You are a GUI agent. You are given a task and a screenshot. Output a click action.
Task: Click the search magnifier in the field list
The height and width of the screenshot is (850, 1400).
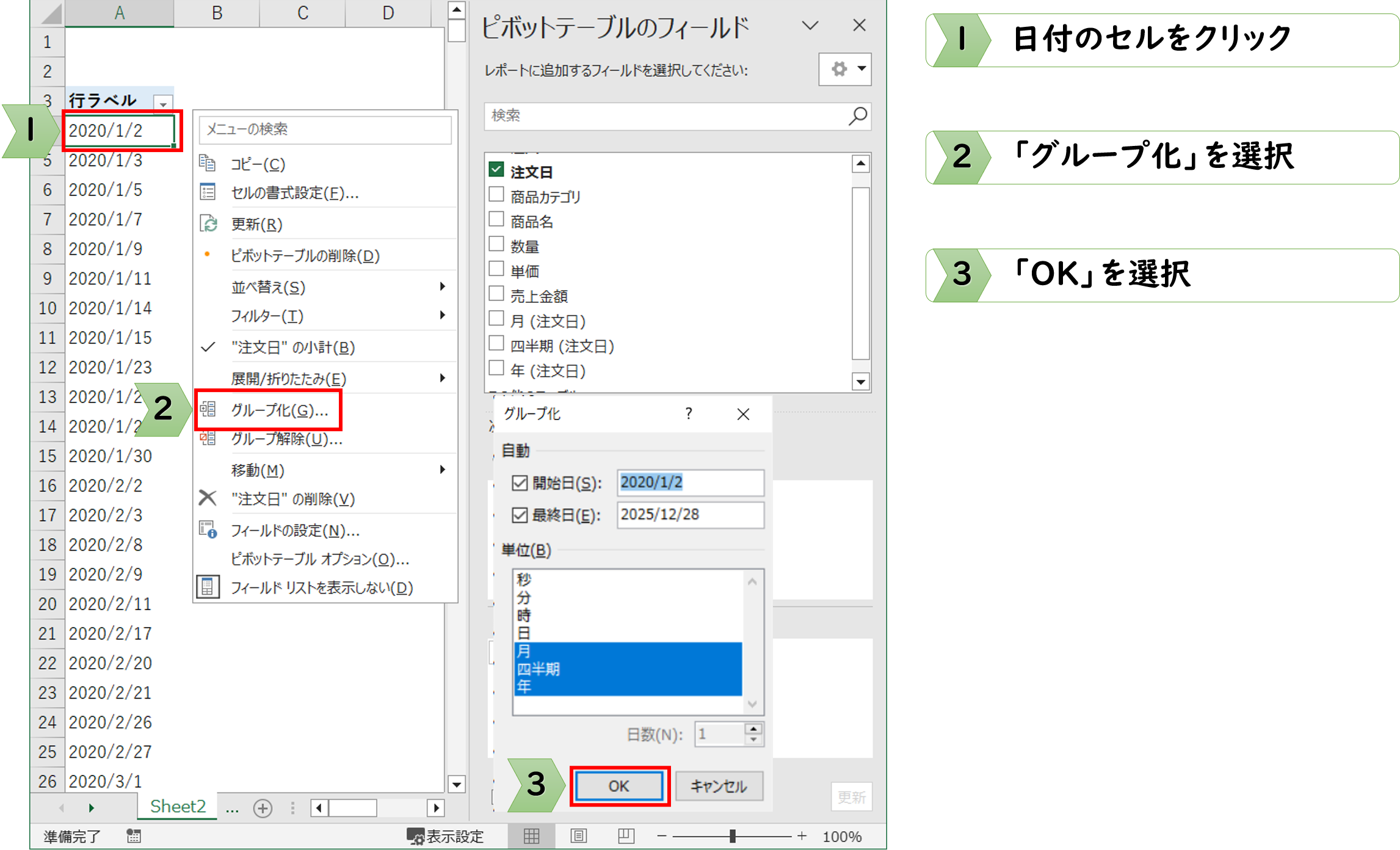(x=859, y=116)
